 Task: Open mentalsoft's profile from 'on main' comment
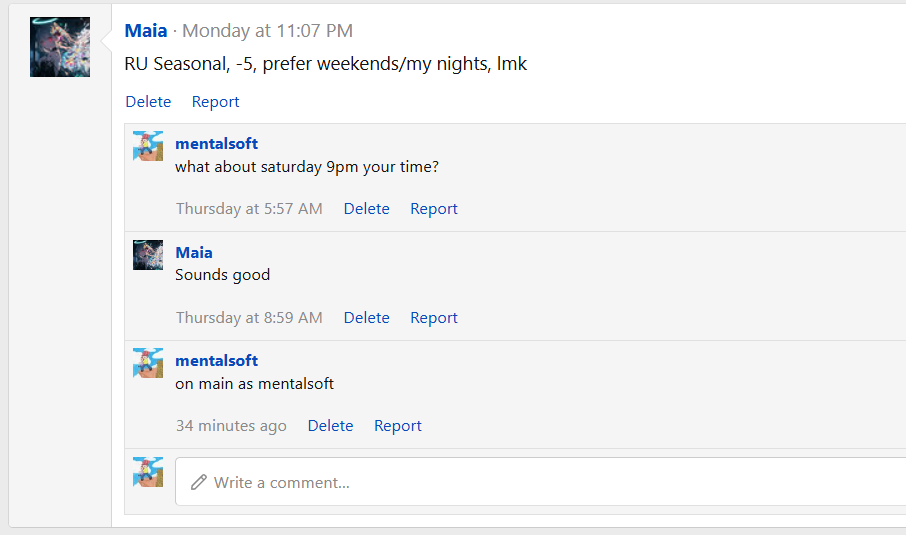[x=216, y=361]
